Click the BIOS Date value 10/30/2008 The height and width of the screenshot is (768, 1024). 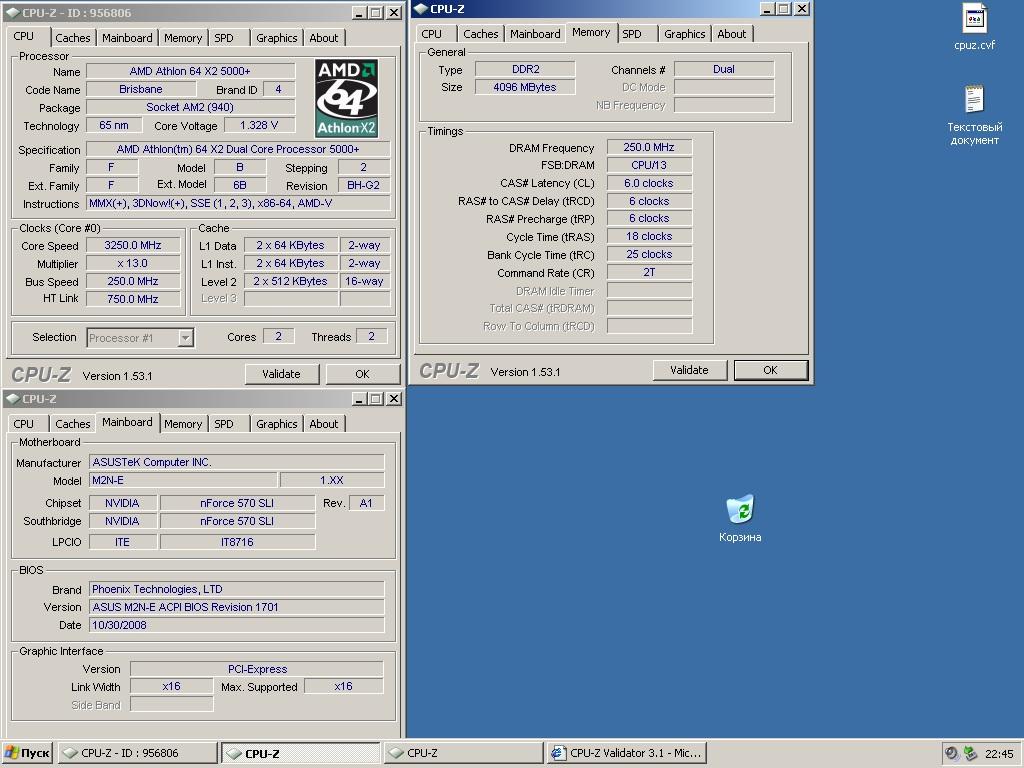[236, 625]
